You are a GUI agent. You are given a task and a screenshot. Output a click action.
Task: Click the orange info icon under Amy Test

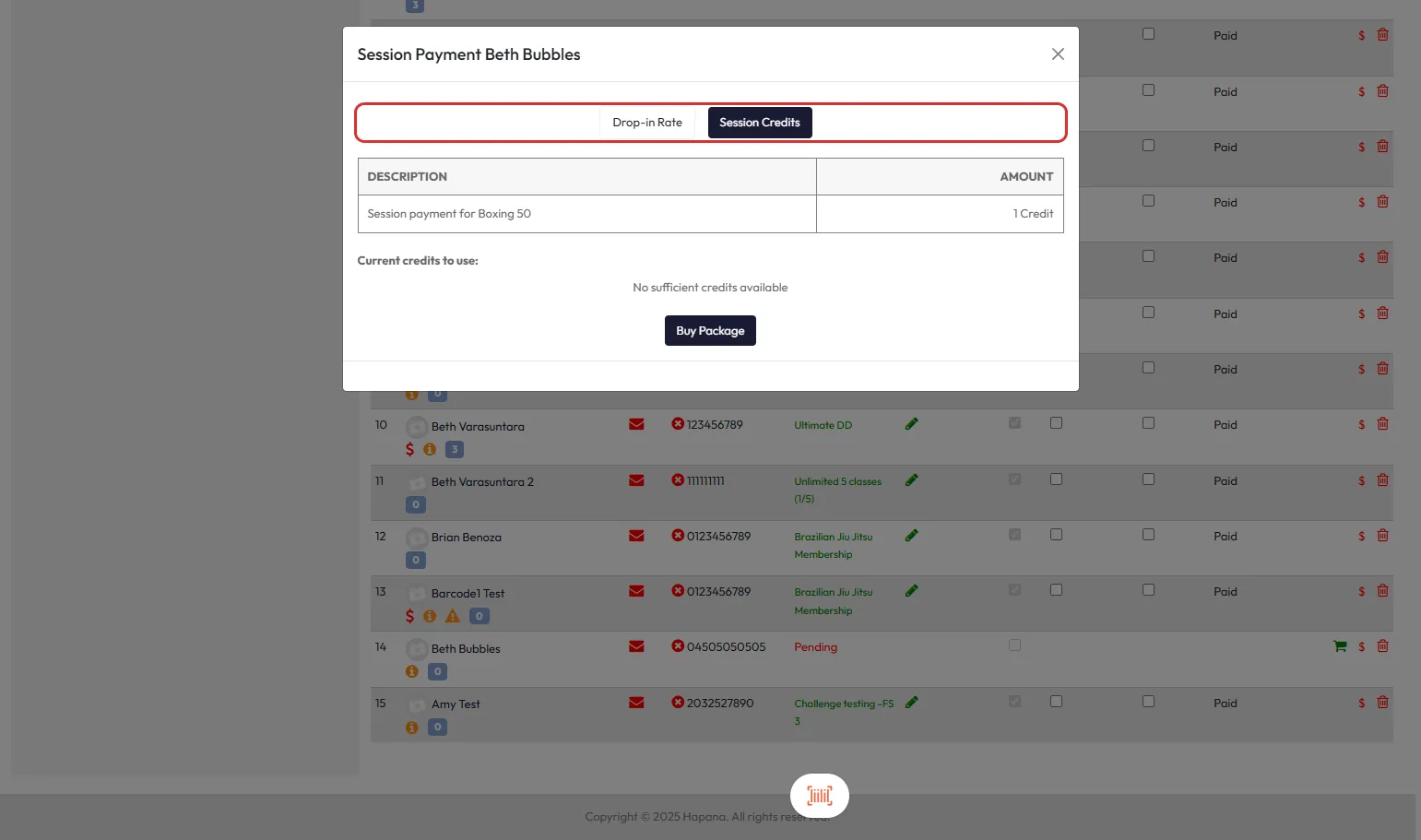coord(412,728)
